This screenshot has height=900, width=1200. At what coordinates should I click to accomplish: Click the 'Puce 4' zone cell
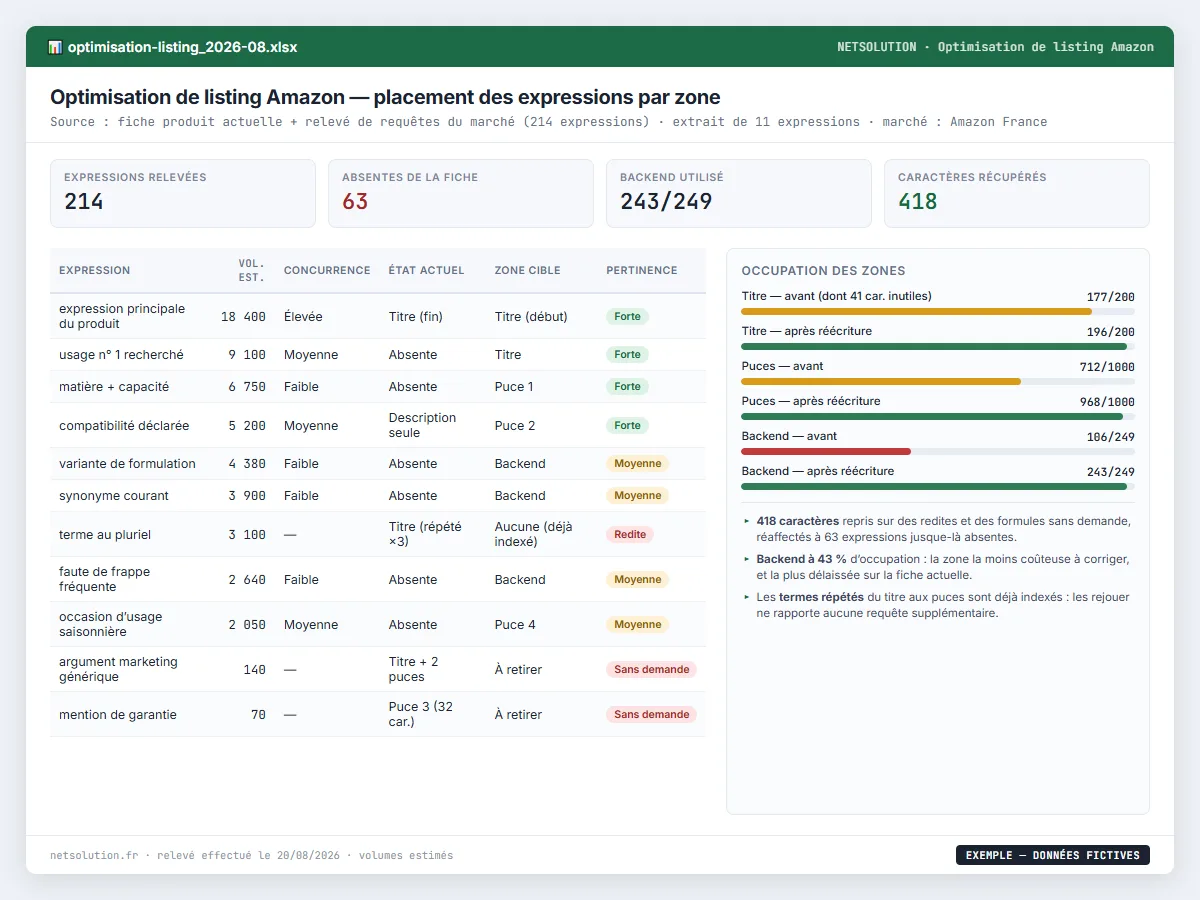tap(515, 625)
